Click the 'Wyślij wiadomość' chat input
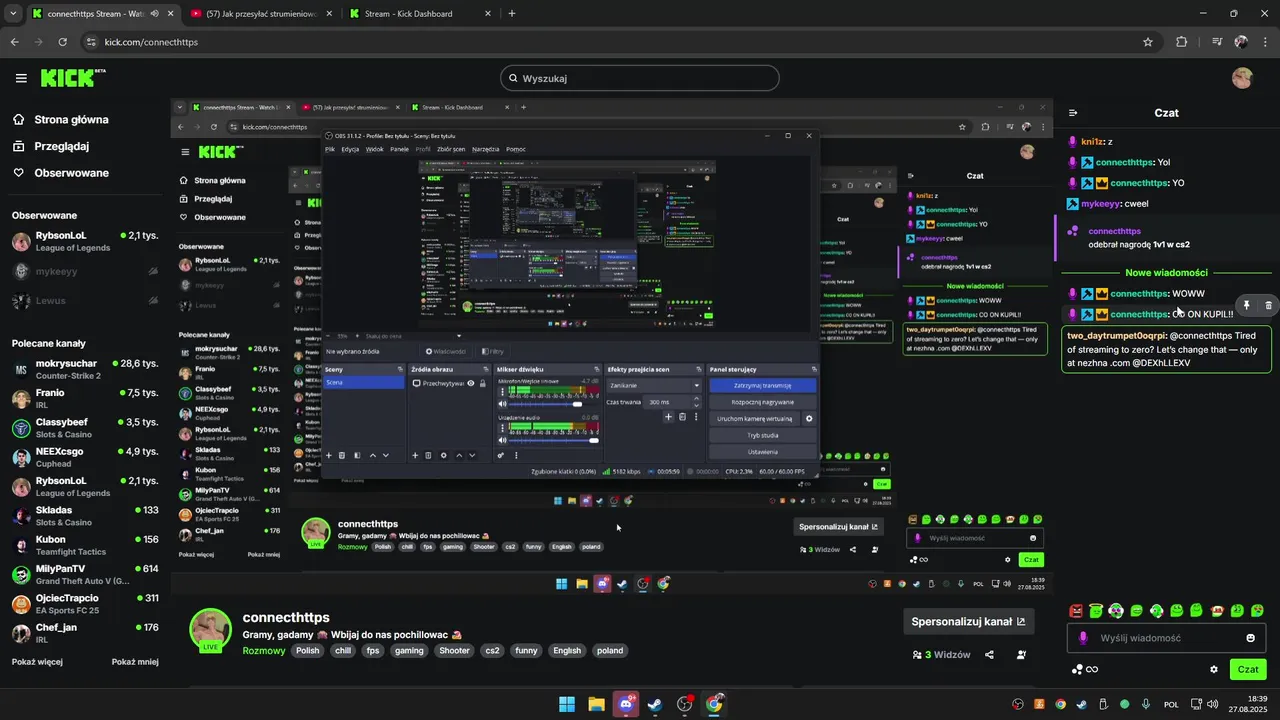The height and width of the screenshot is (720, 1280). [x=1167, y=638]
